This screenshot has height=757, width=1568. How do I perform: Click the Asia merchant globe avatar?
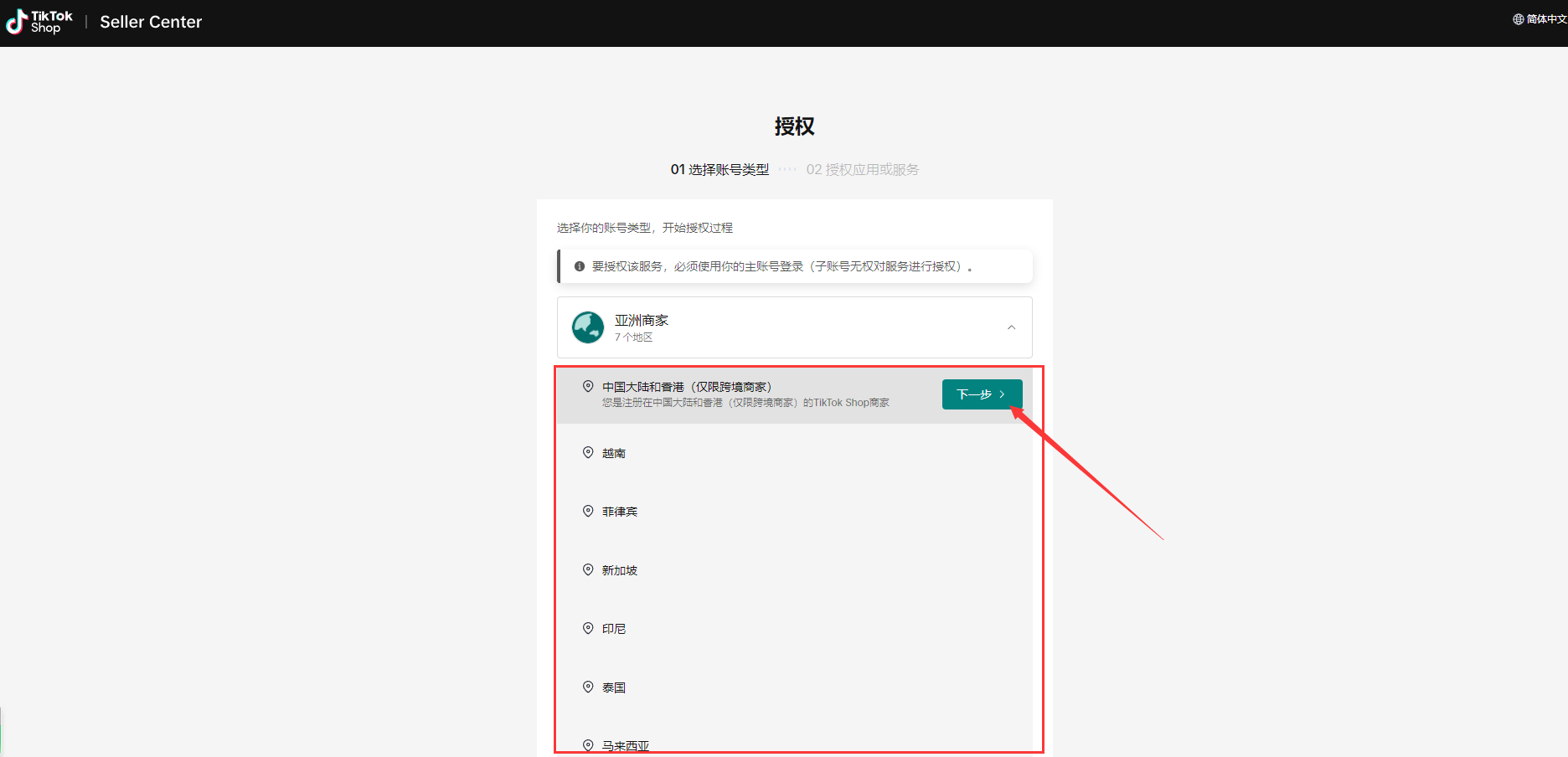[588, 327]
